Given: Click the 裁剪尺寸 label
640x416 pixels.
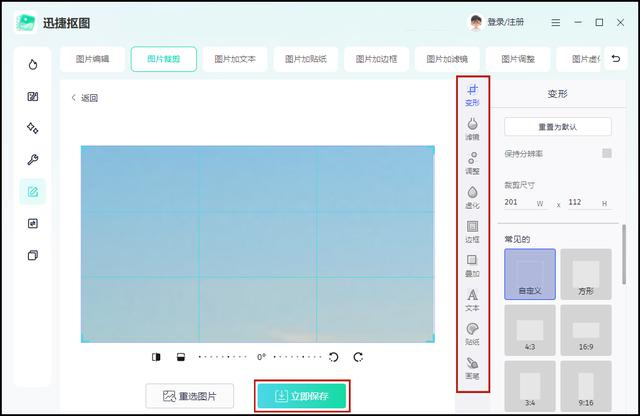Looking at the screenshot, I should (520, 185).
